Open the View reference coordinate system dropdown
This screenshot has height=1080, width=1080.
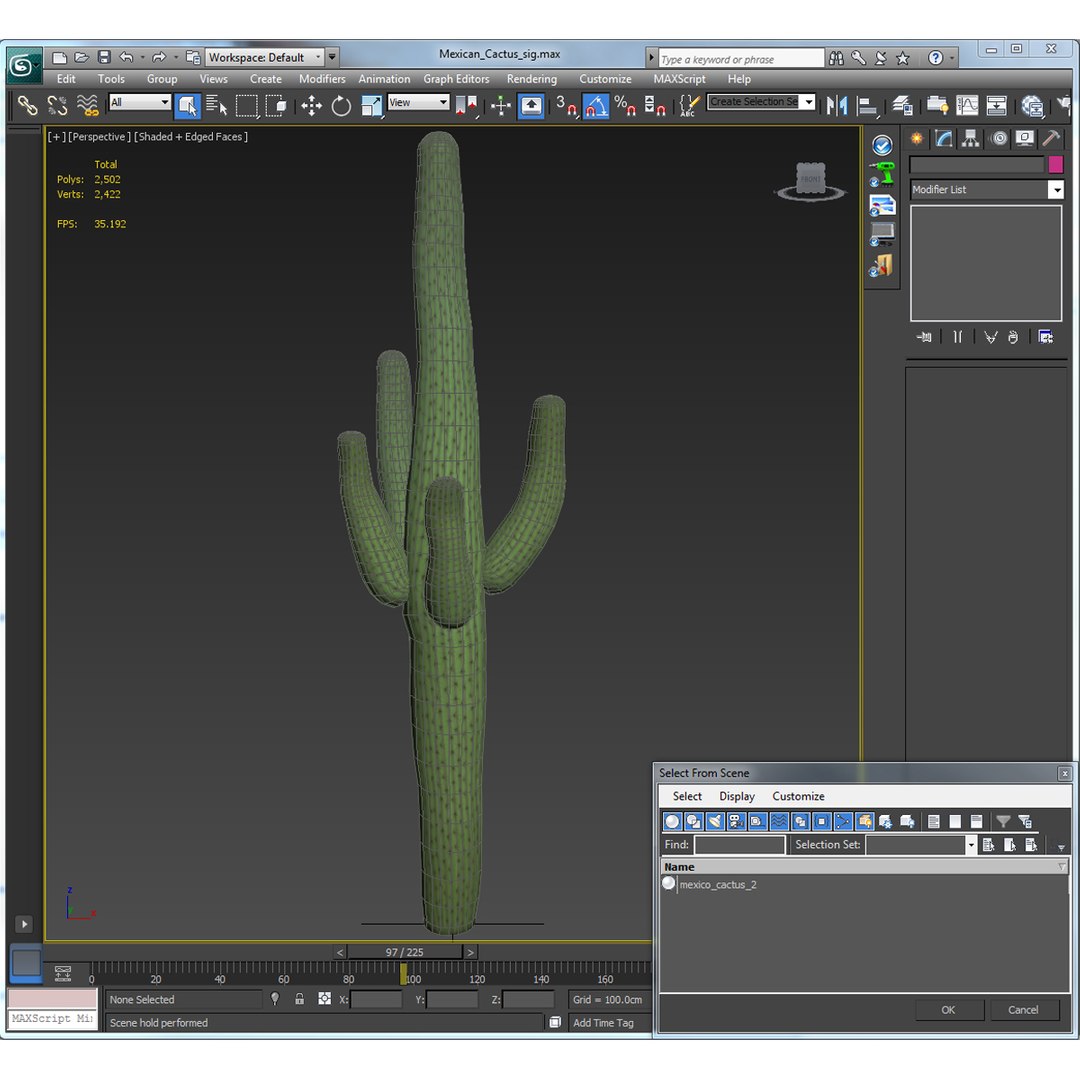(418, 103)
